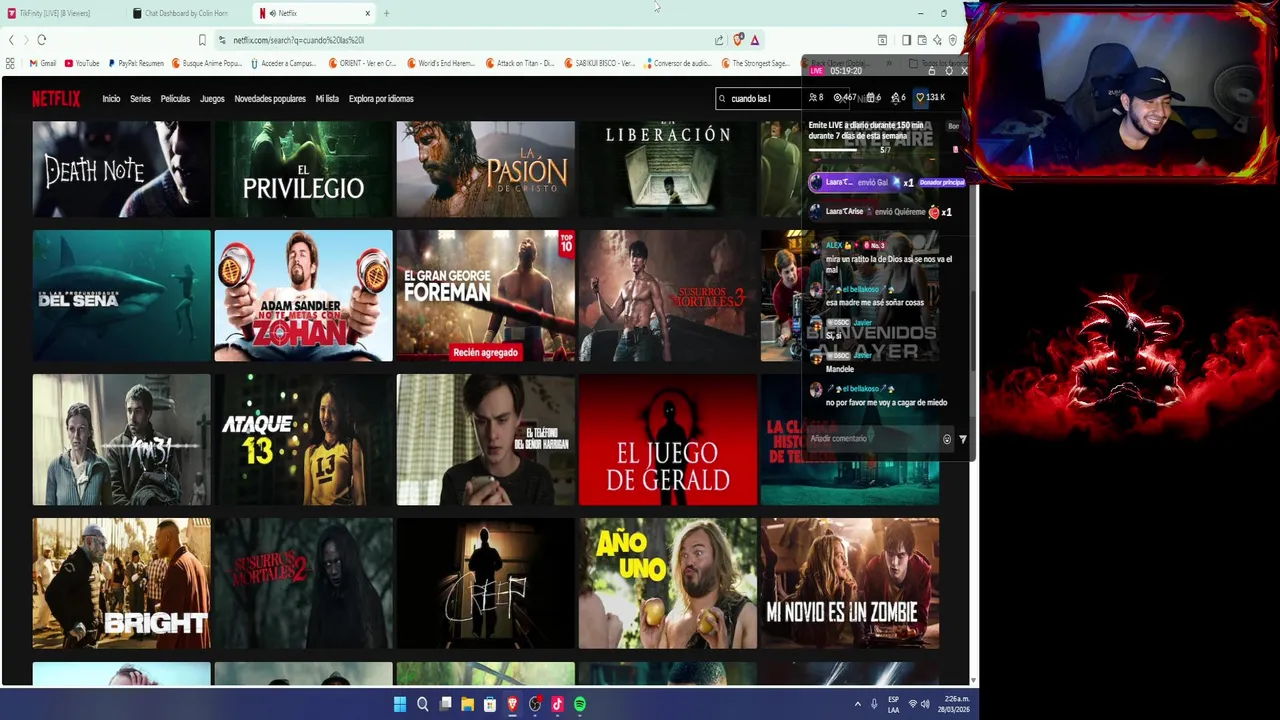Open OBS Studio from the taskbar
Viewport: 1280px width, 720px height.
click(535, 704)
